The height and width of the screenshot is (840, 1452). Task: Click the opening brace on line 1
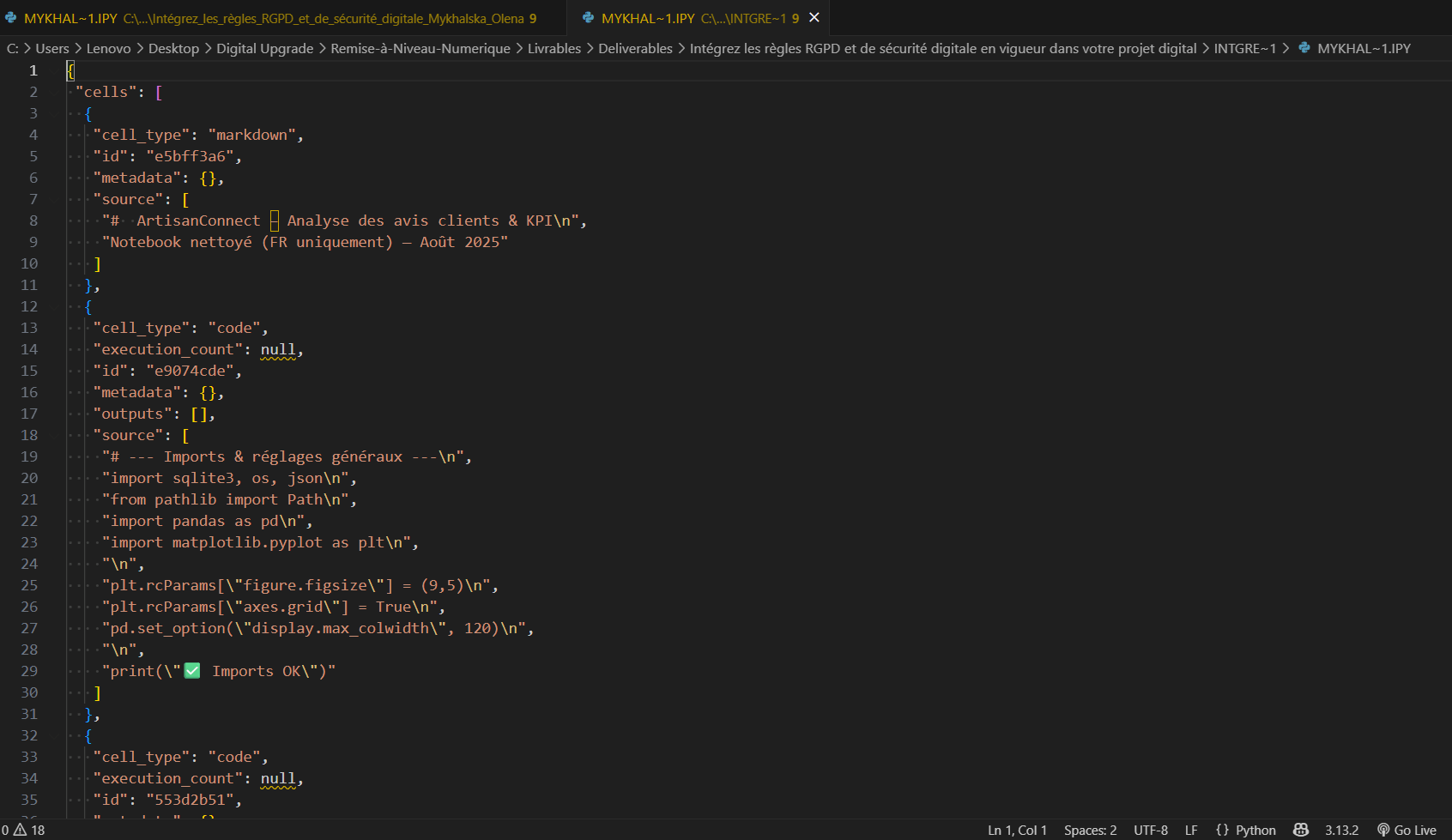tap(71, 70)
